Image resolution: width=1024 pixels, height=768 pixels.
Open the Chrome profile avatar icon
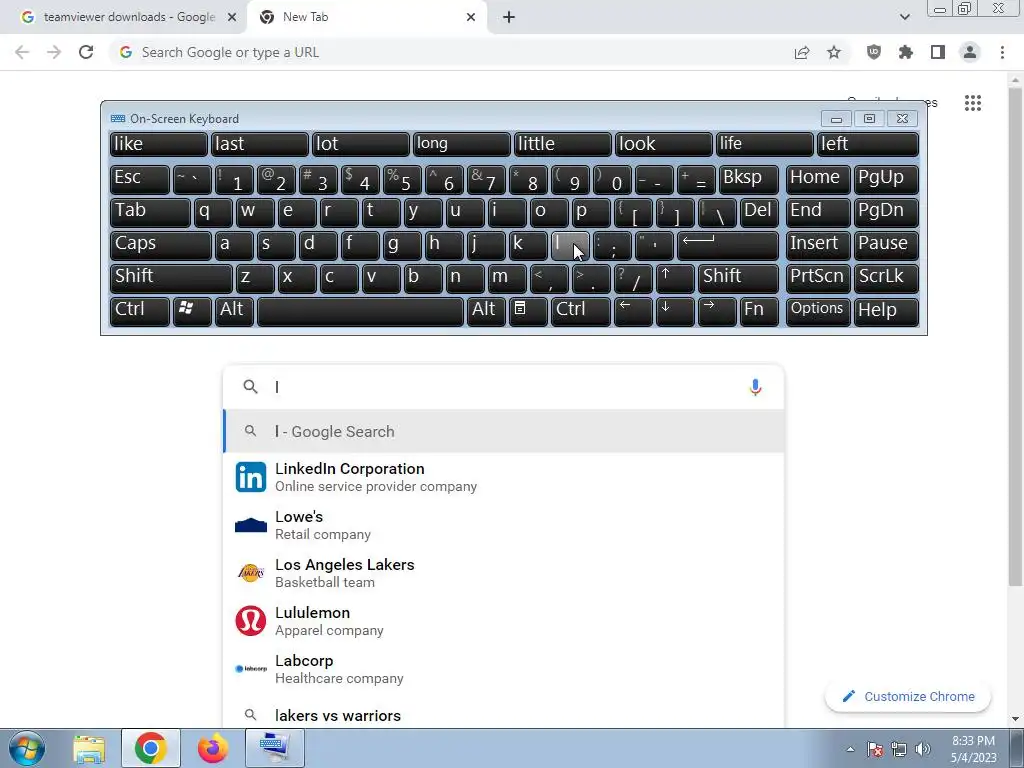point(970,52)
